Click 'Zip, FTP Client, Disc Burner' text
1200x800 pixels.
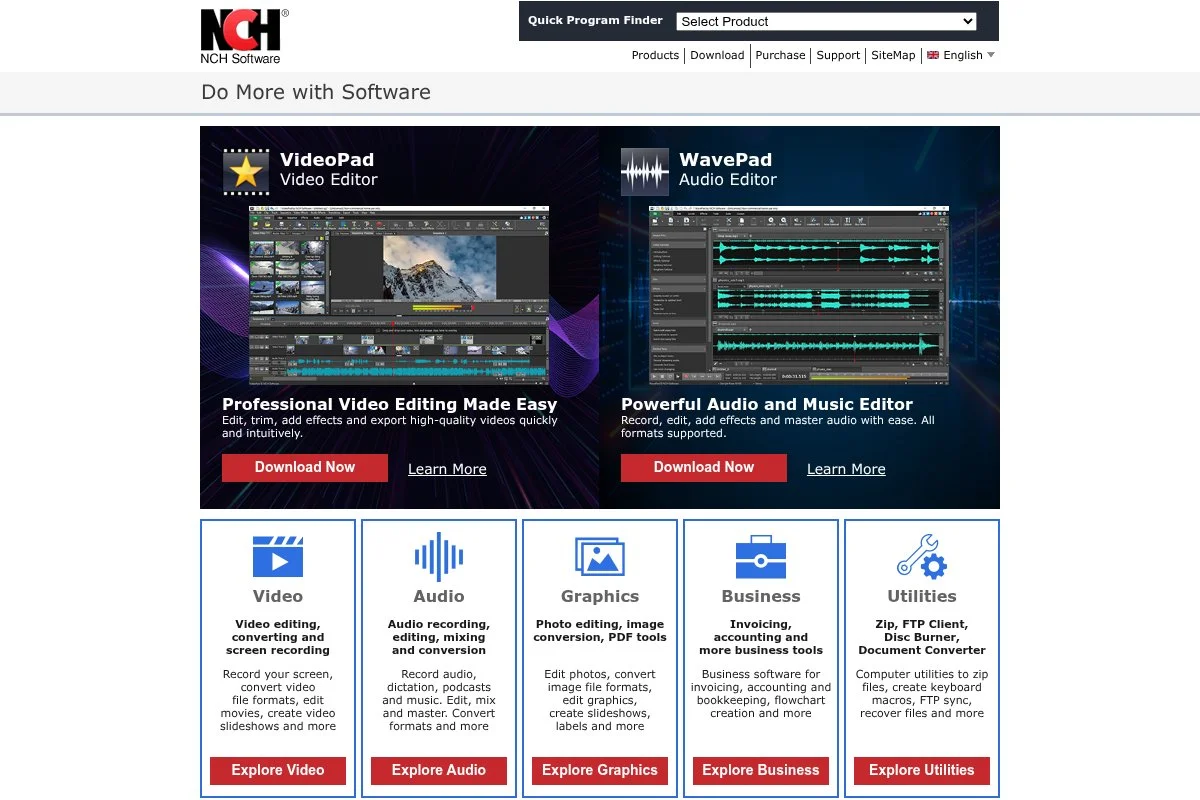pos(922,631)
